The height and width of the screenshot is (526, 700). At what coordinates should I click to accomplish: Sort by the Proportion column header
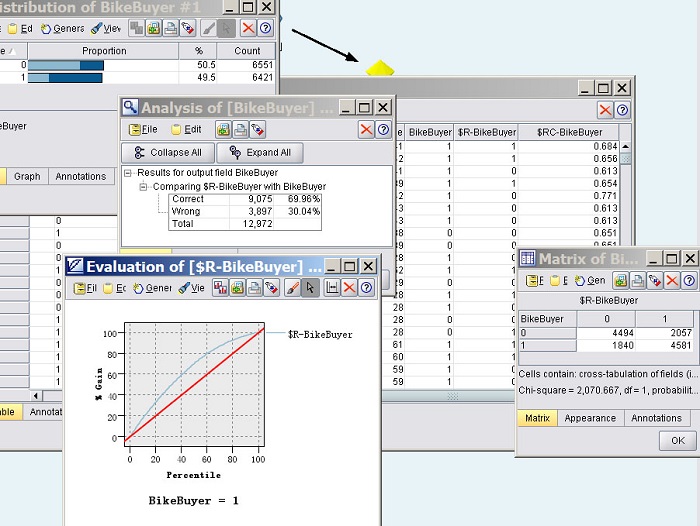(x=104, y=51)
